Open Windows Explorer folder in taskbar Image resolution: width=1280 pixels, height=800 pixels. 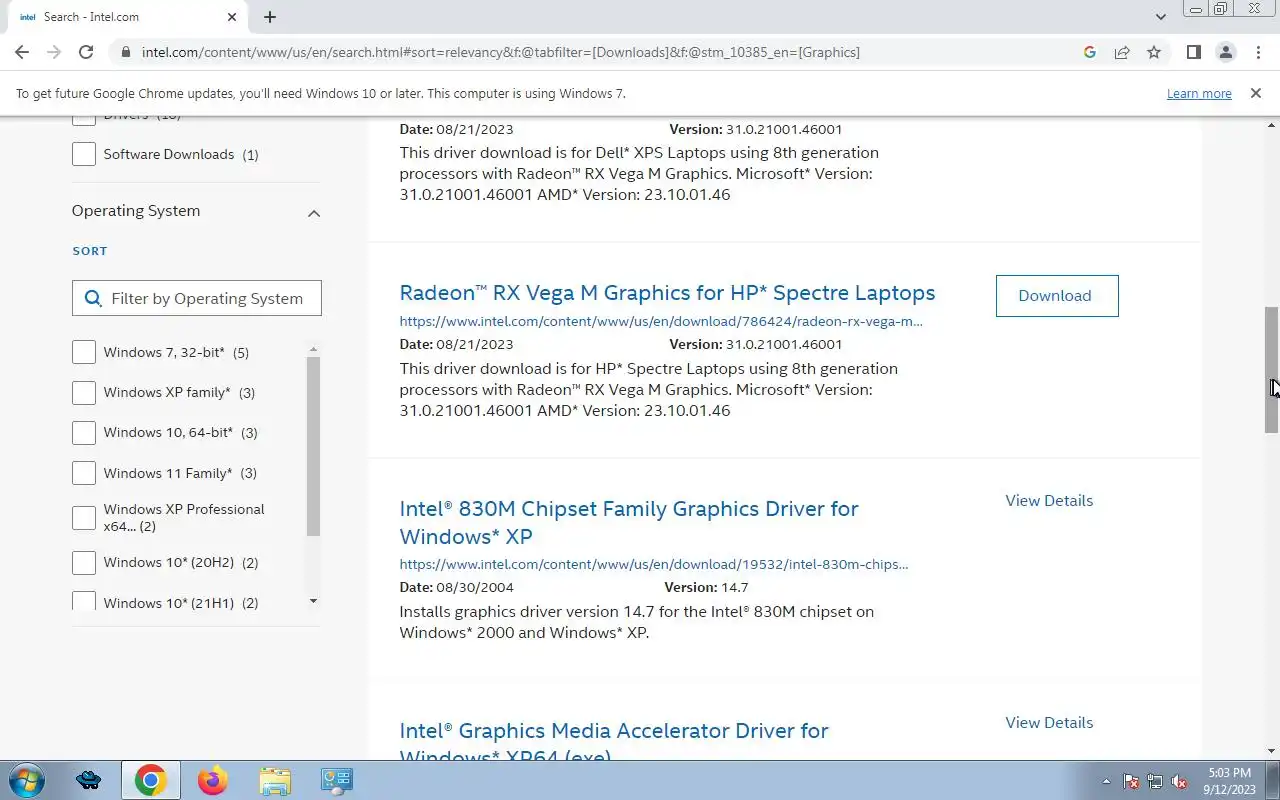pyautogui.click(x=274, y=780)
